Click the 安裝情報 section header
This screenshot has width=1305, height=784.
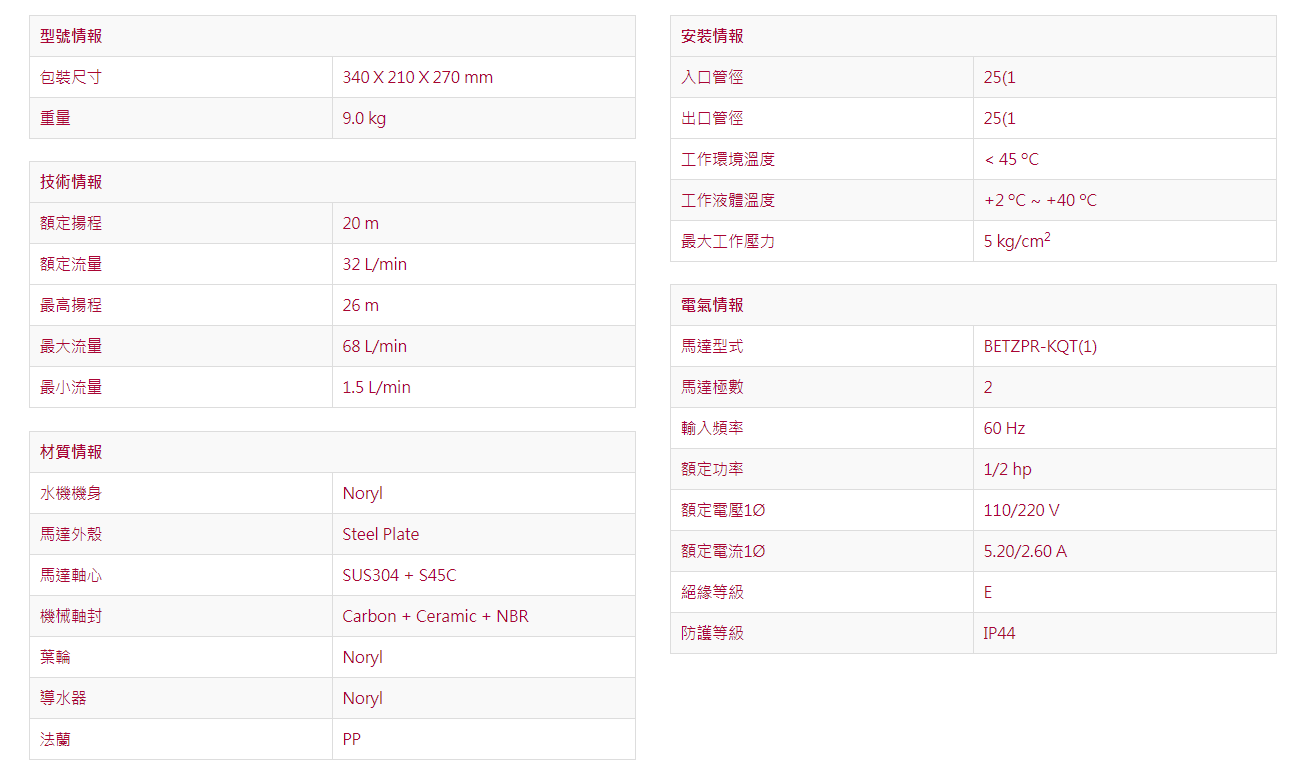pos(712,36)
